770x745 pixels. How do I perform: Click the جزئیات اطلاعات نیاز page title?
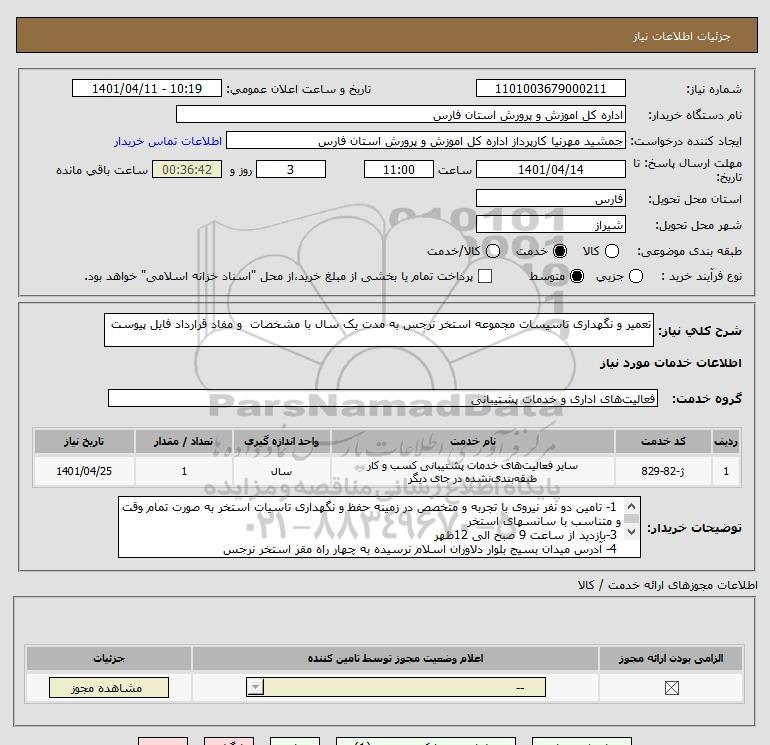coord(682,36)
